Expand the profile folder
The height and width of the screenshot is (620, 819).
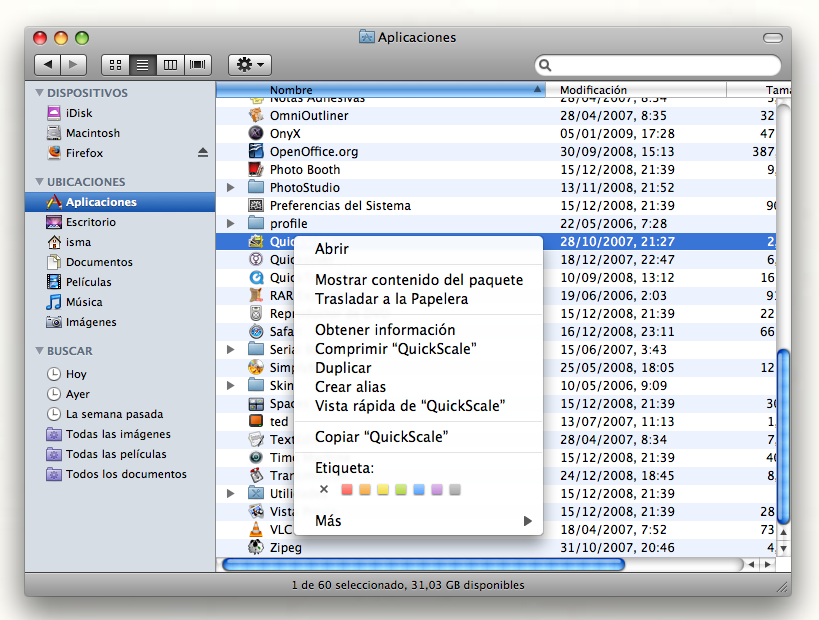(230, 224)
